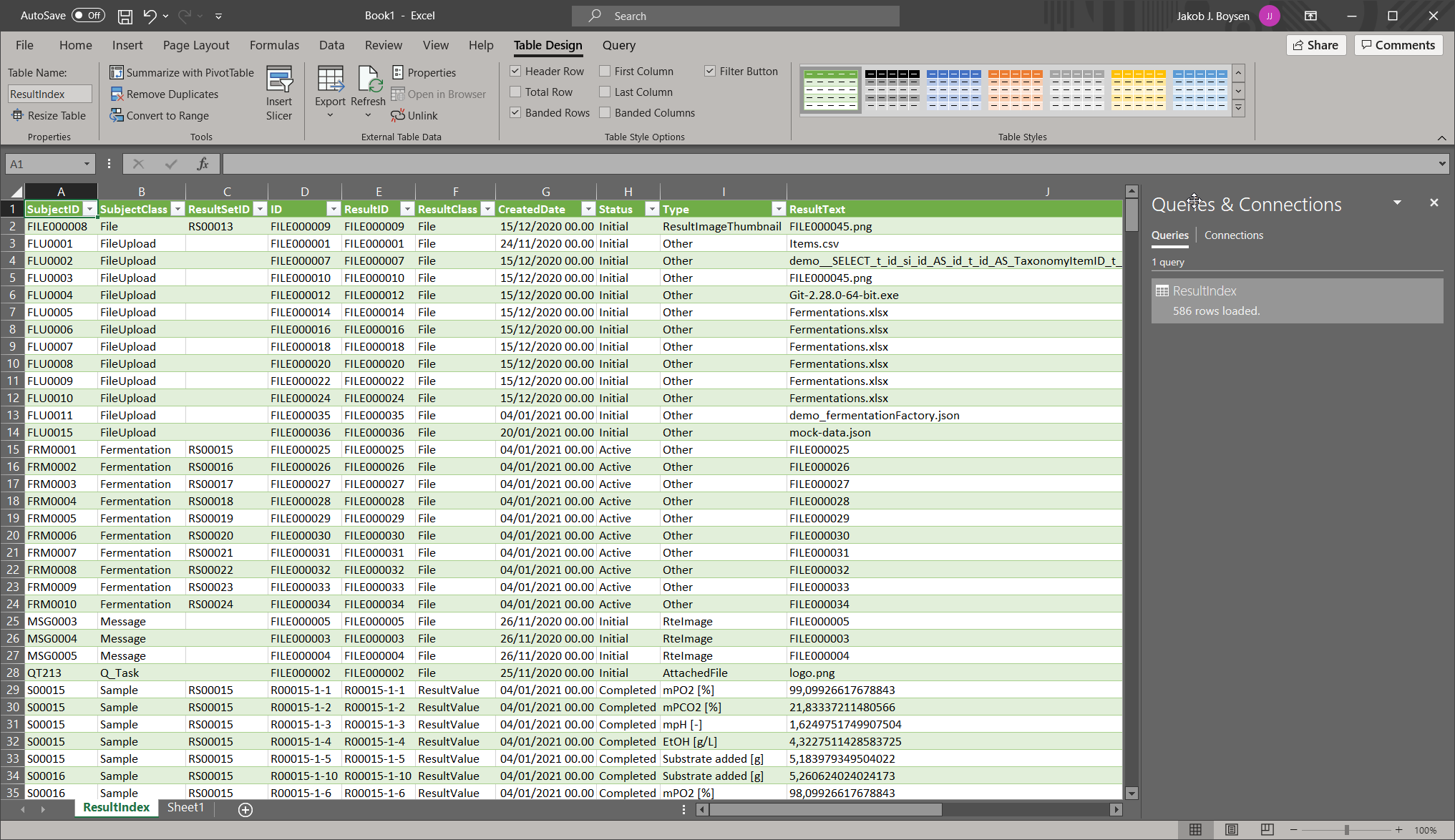Click the Save icon in title bar
The image size is (1455, 840).
pos(125,16)
